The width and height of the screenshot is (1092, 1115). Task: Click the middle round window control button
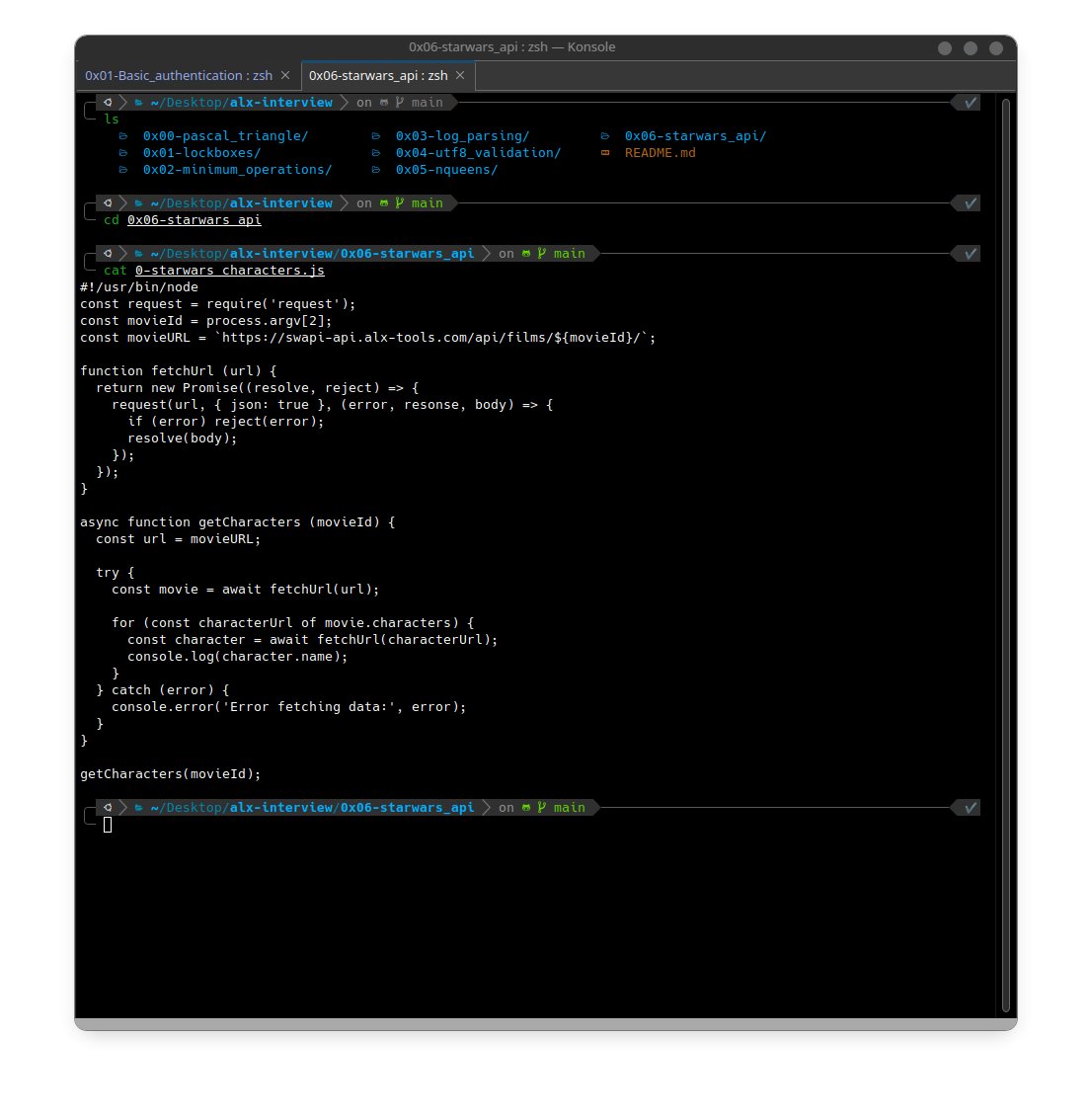coord(971,48)
